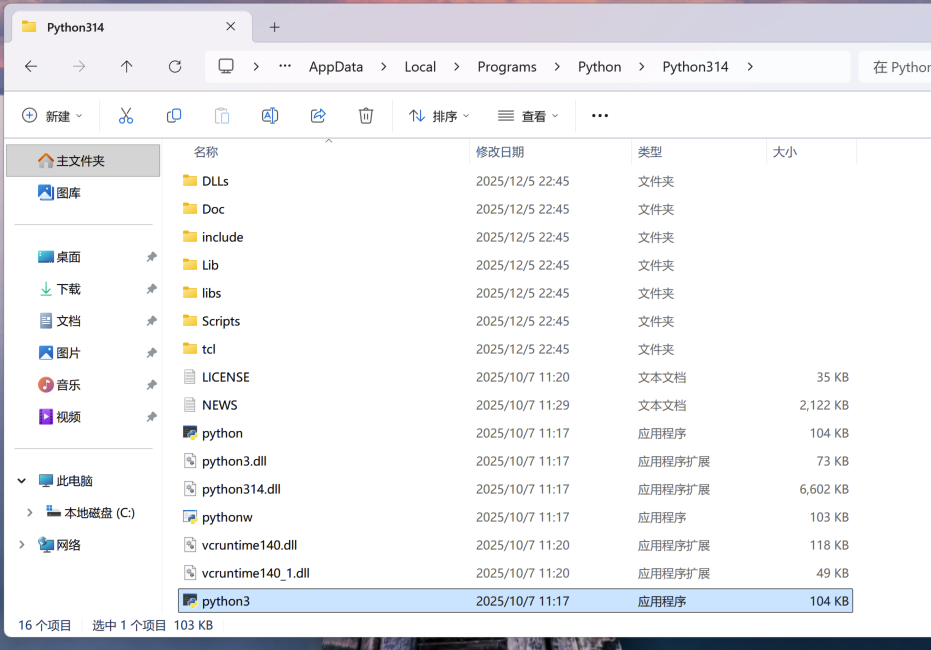Select the include folder
Screen dimensions: 931x650
pos(515,237)
